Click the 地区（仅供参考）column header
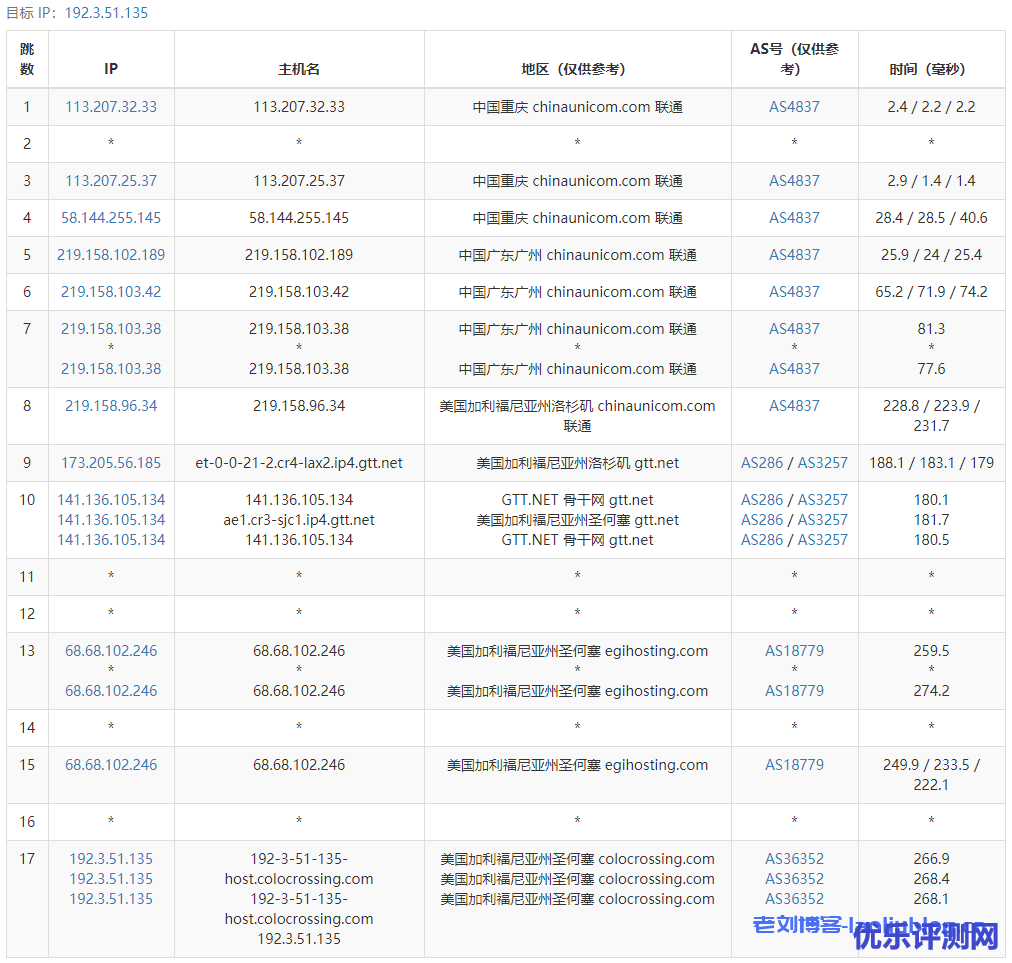 [577, 69]
